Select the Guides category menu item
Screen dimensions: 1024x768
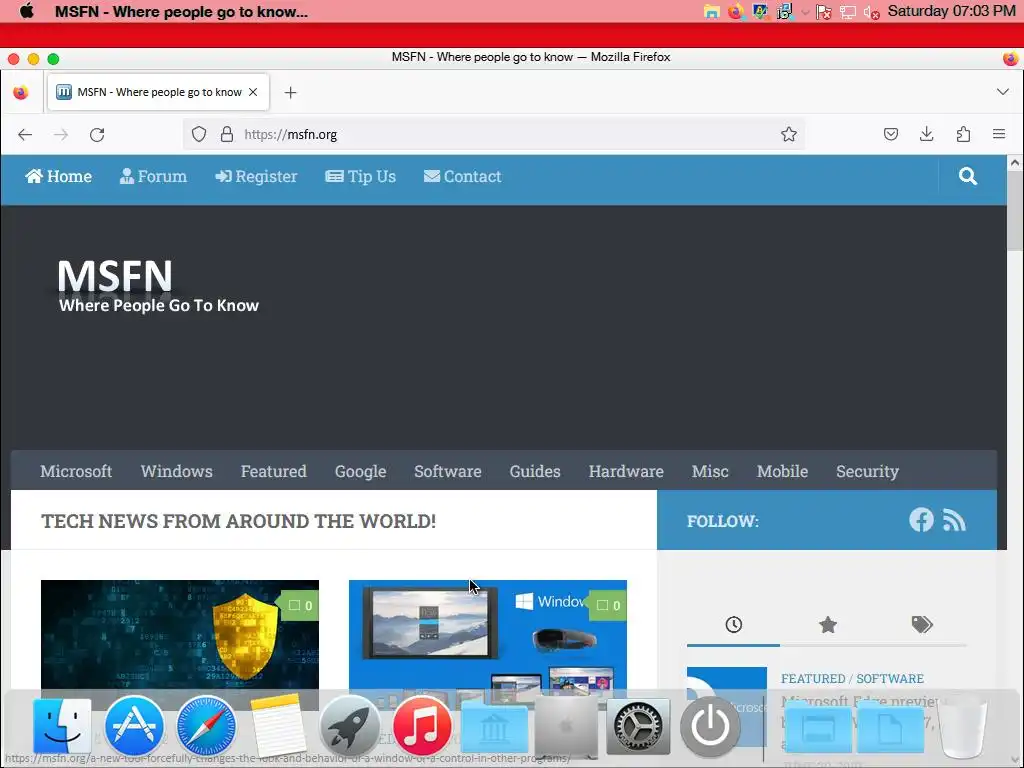(x=535, y=472)
